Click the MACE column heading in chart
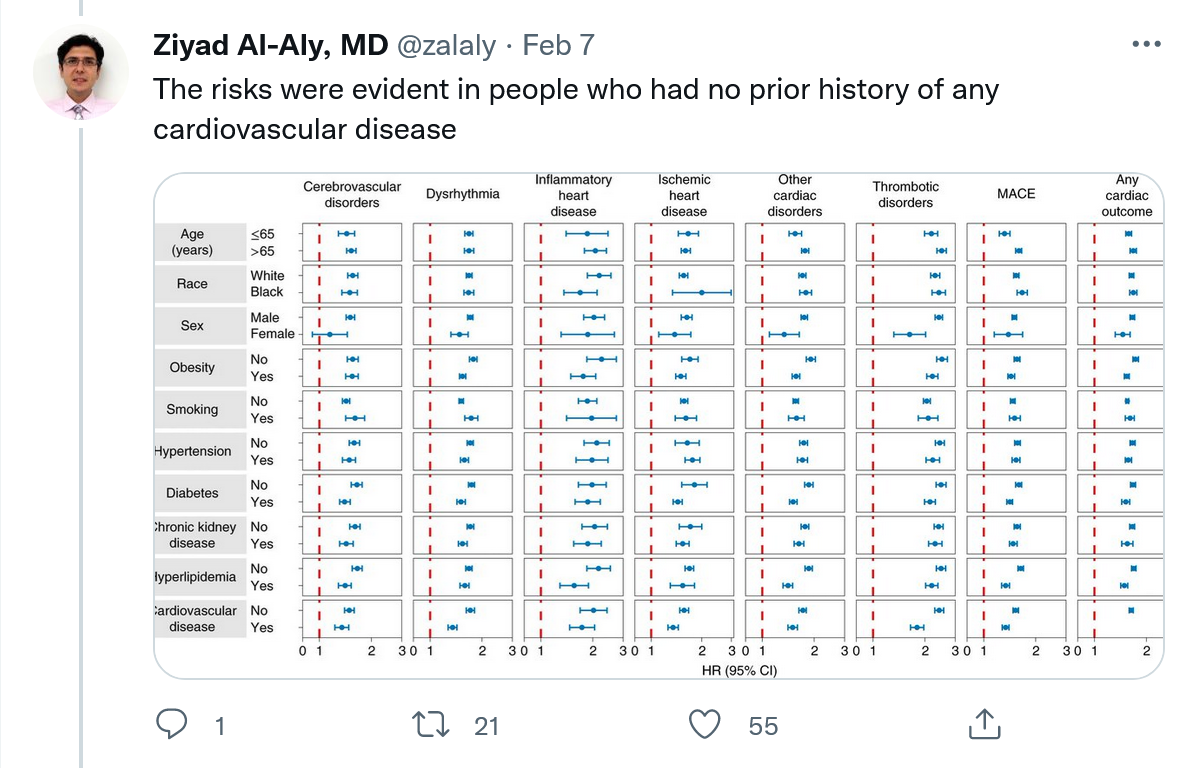Screen dimensions: 1196x768 pos(1016,194)
